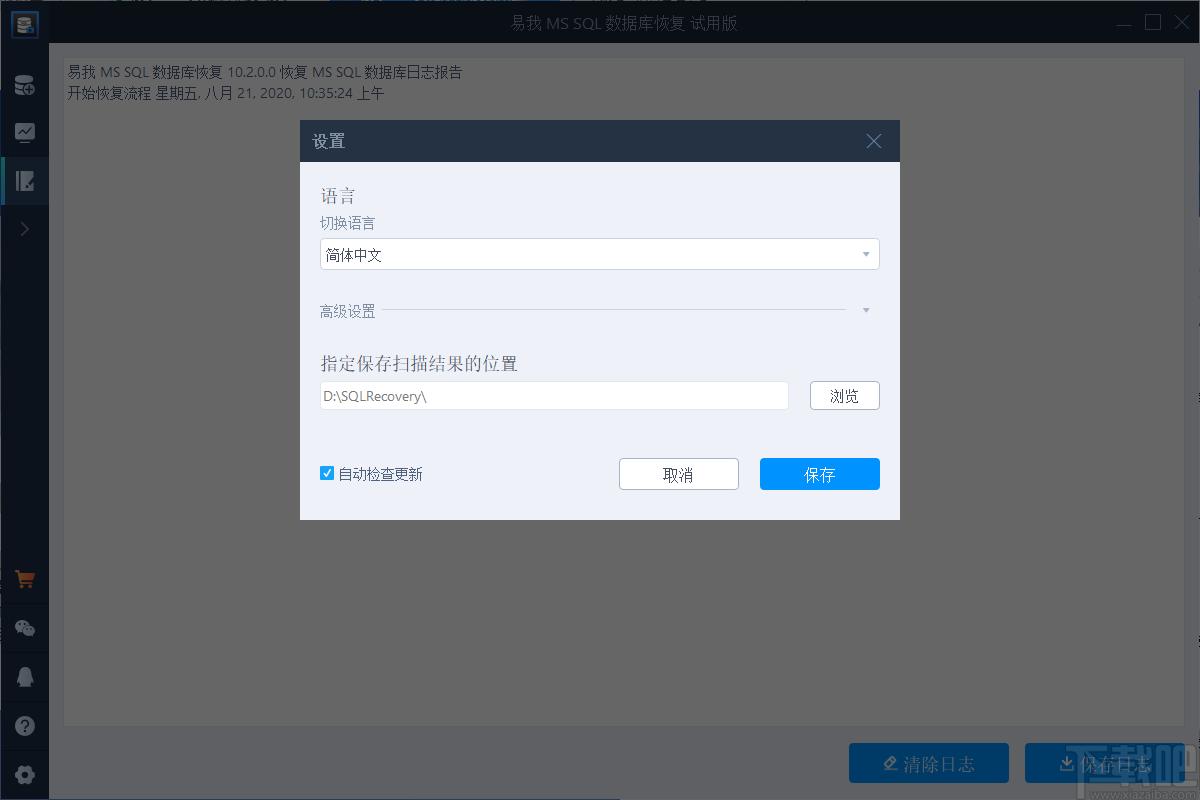This screenshot has width=1200, height=800.
Task: Minimize the main window
Action: tap(1126, 22)
